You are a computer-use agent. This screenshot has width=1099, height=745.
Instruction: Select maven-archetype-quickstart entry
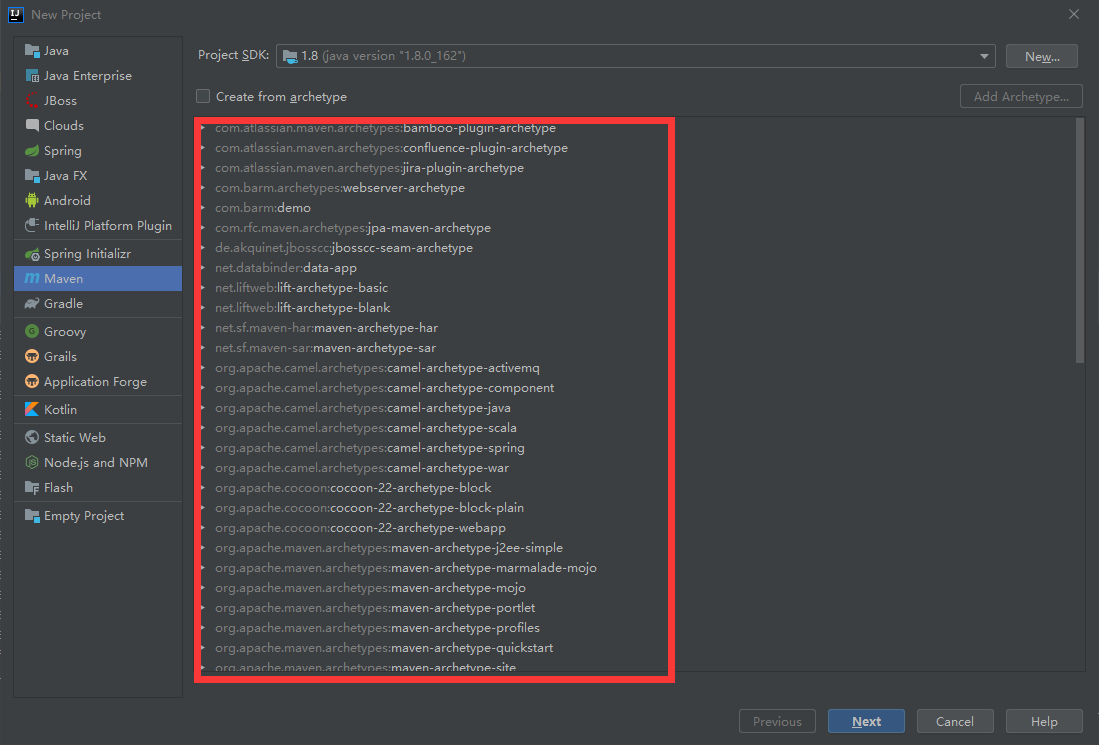(384, 648)
